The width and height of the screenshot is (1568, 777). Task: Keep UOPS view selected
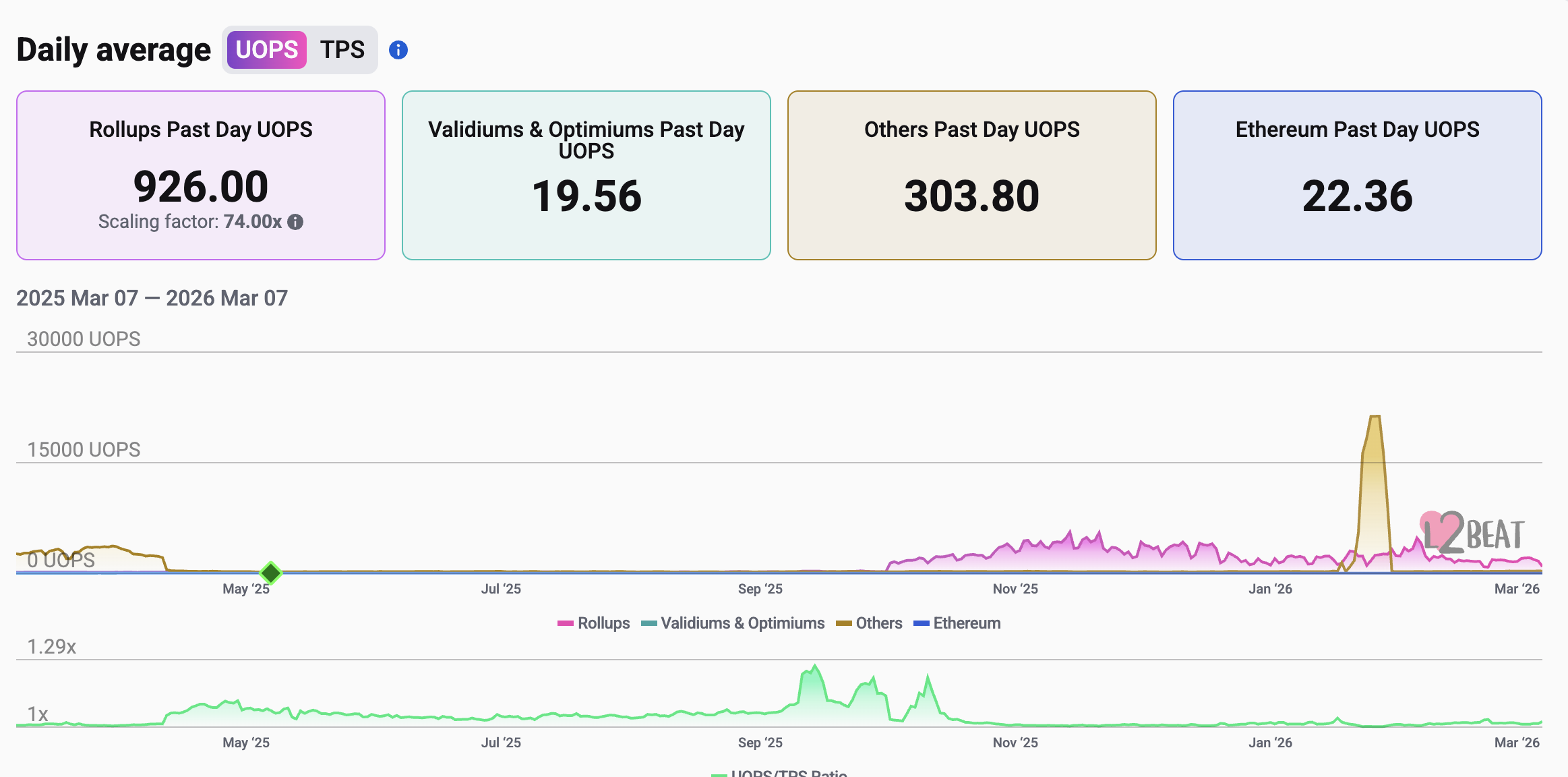(x=266, y=49)
